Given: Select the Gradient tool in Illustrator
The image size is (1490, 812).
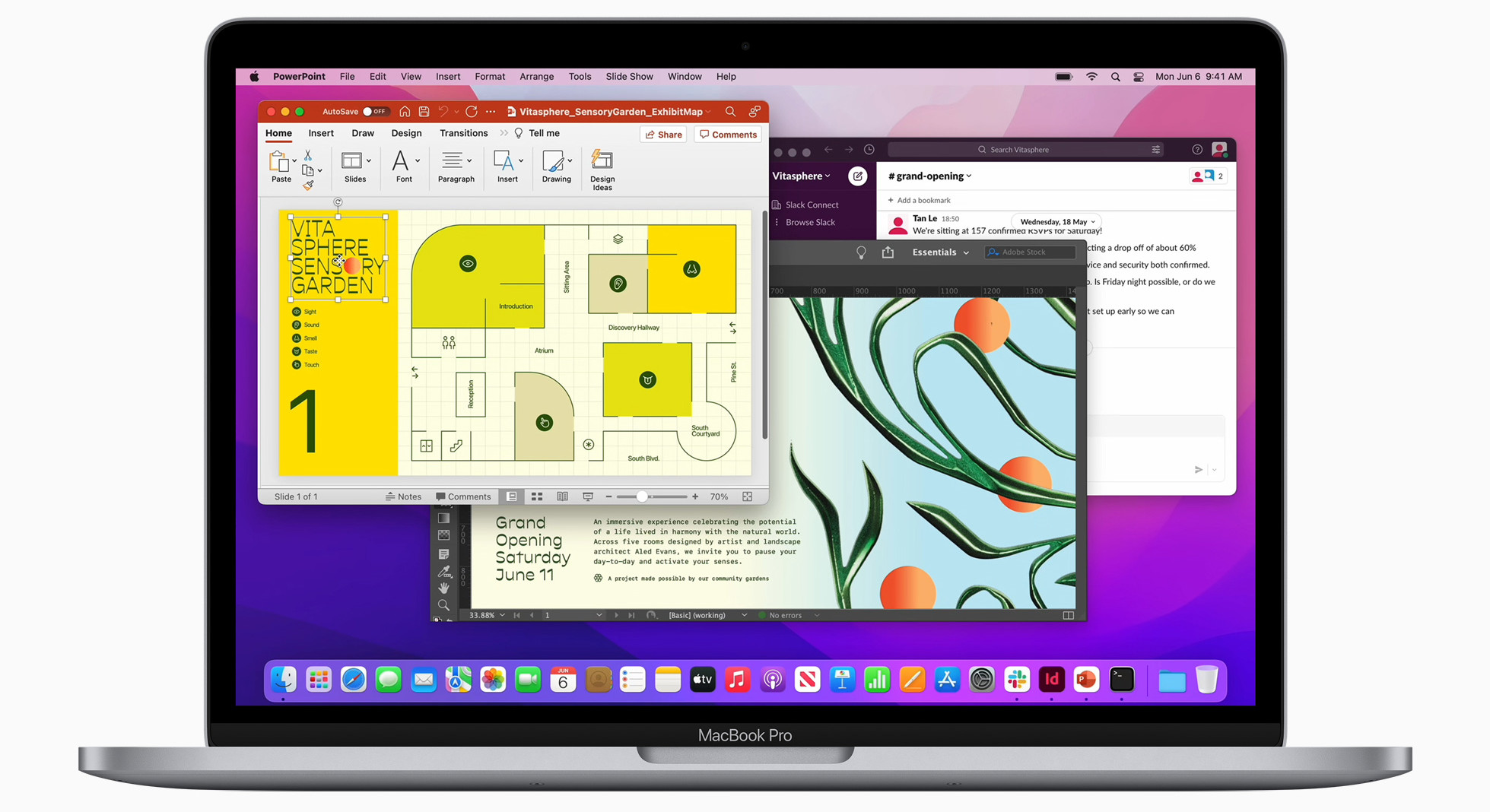Looking at the screenshot, I should (444, 518).
